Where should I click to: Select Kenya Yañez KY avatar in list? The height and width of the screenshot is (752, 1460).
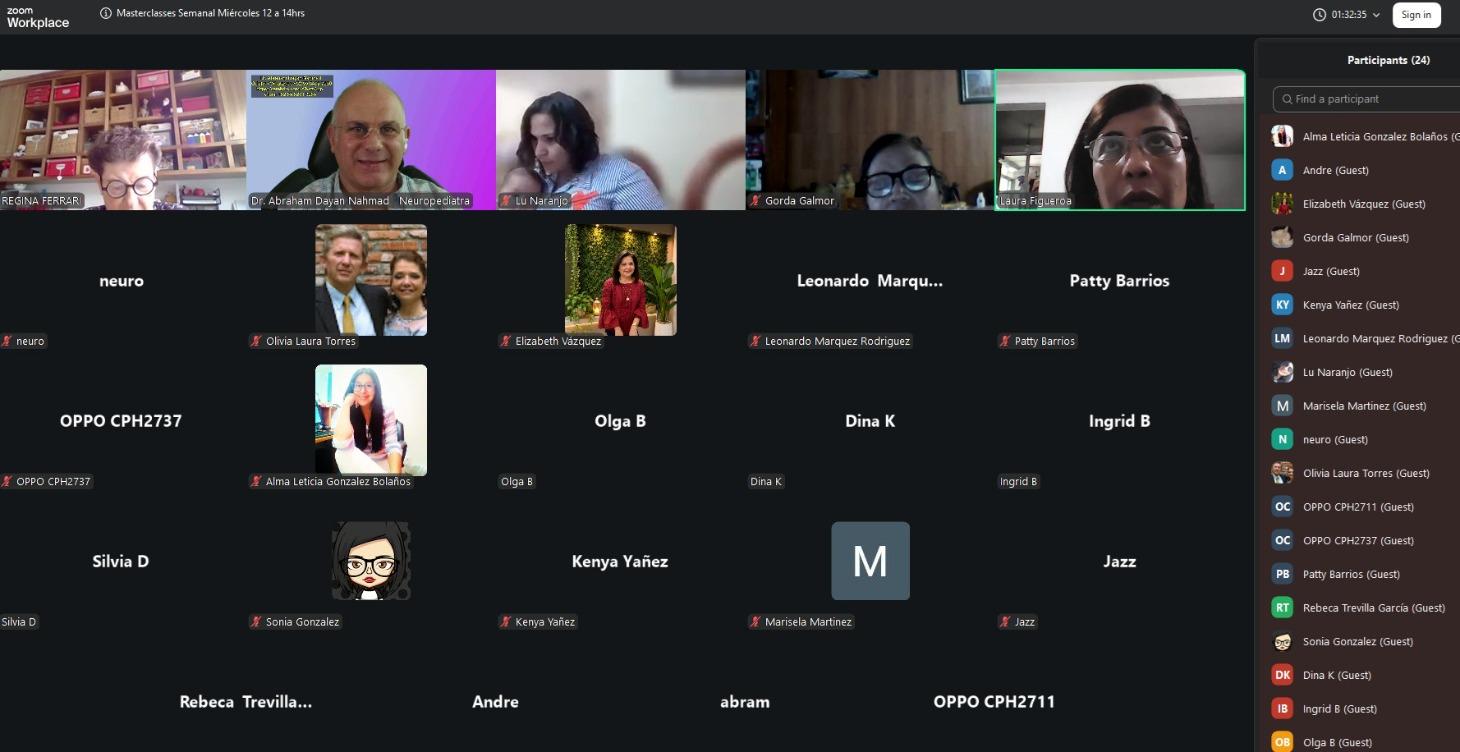coord(1282,305)
